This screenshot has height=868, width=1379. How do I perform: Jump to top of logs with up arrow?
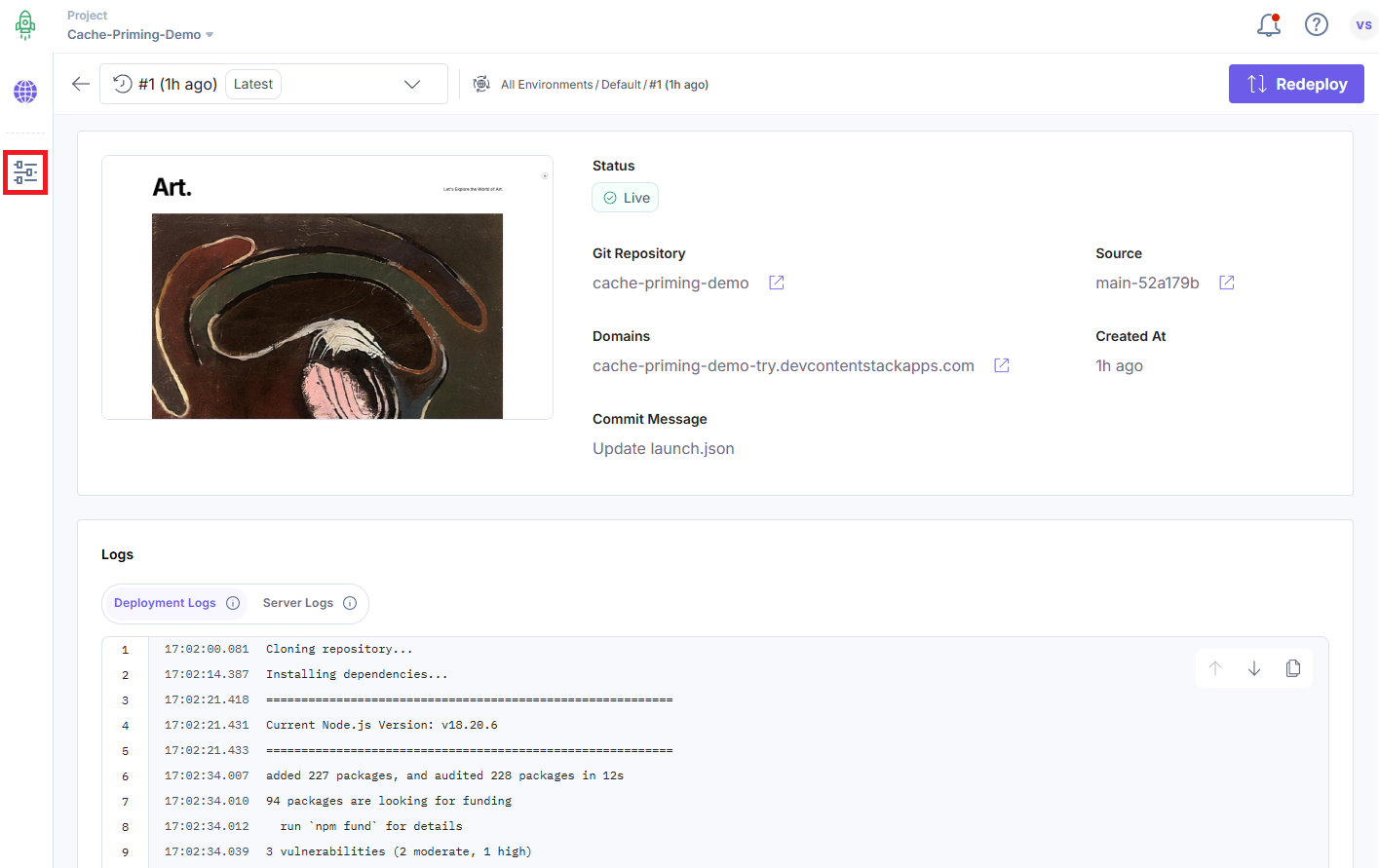(x=1215, y=668)
